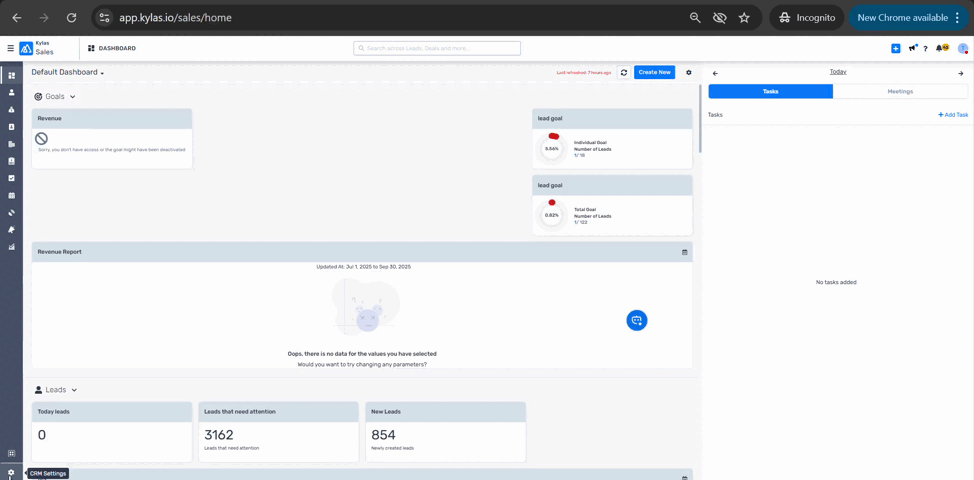Open the Leads that need attention card
The height and width of the screenshot is (480, 974).
[278, 432]
